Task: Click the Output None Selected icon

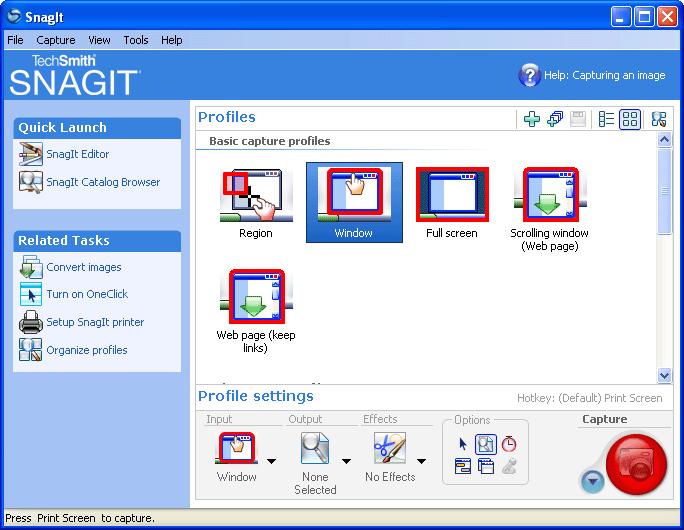Action: (315, 448)
